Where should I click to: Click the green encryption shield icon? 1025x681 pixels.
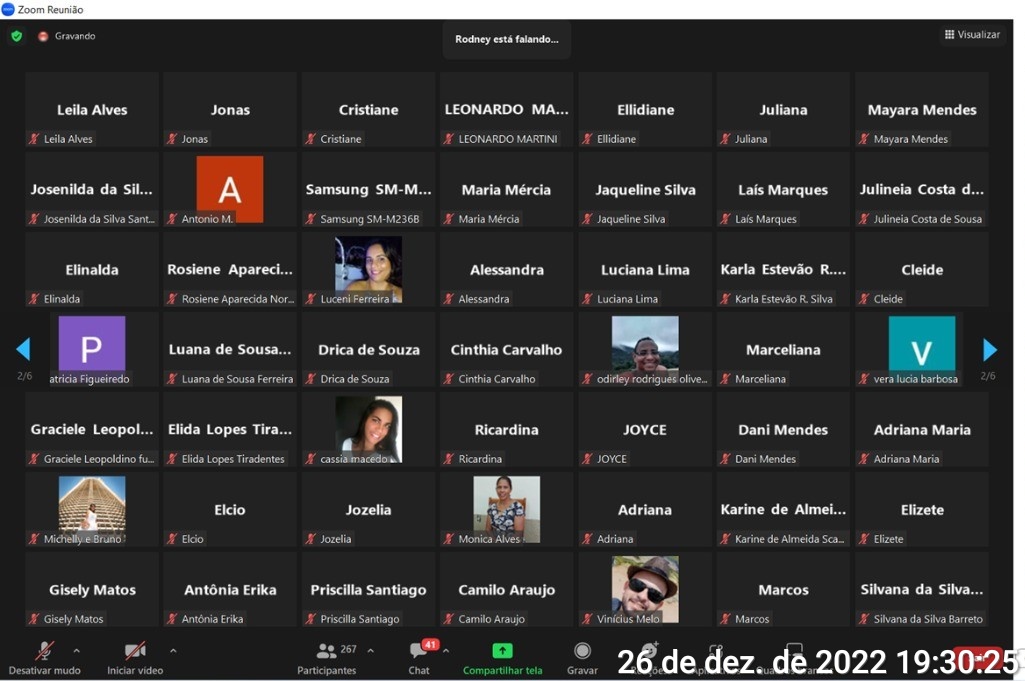16,36
